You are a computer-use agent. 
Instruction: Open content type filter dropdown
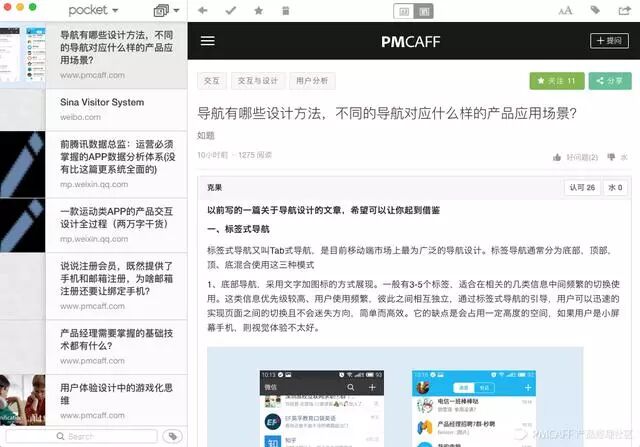pos(166,11)
